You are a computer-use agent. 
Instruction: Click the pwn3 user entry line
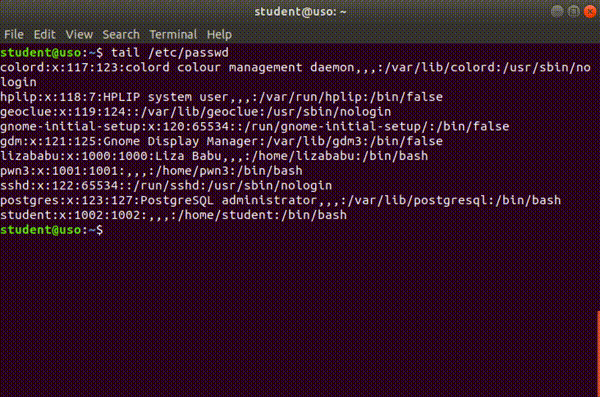pyautogui.click(x=151, y=171)
